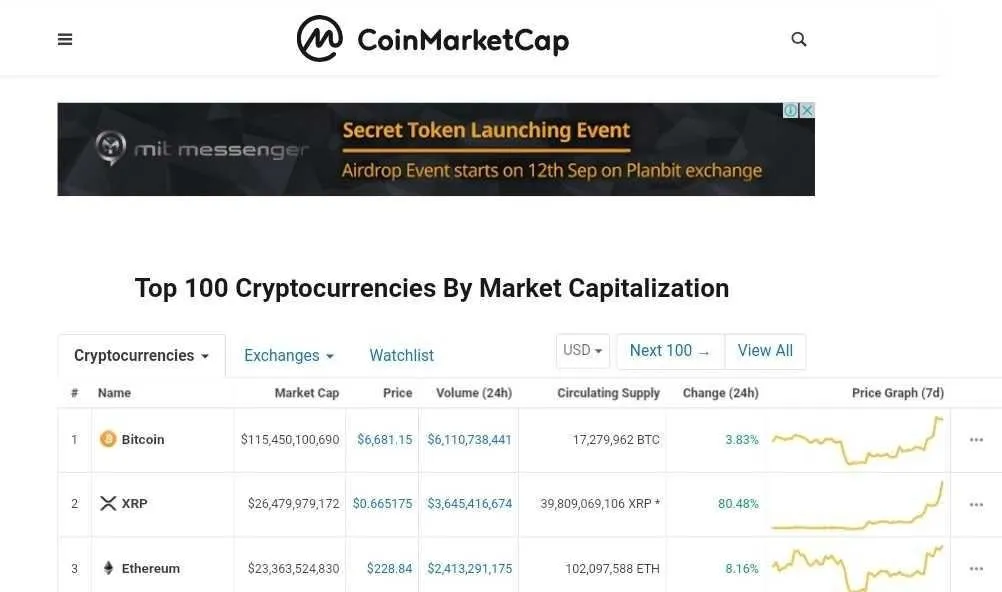This screenshot has width=1002, height=592.
Task: Click the Bitcoin coin icon
Action: [x=108, y=439]
